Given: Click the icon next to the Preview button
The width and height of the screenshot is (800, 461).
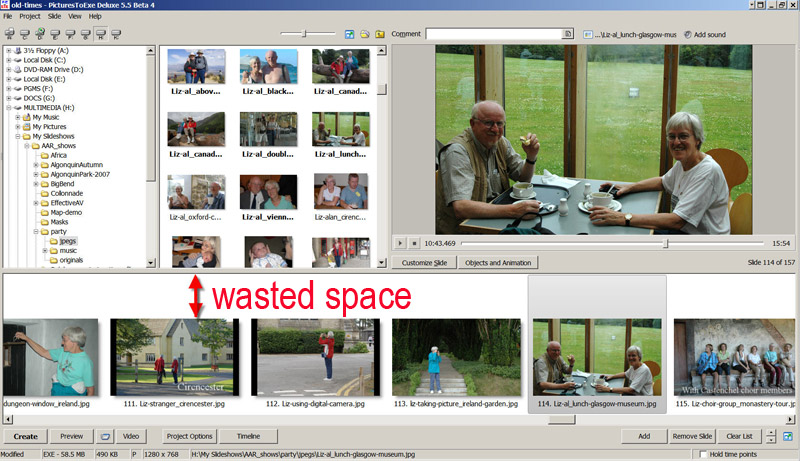Looking at the screenshot, I should click(x=105, y=436).
